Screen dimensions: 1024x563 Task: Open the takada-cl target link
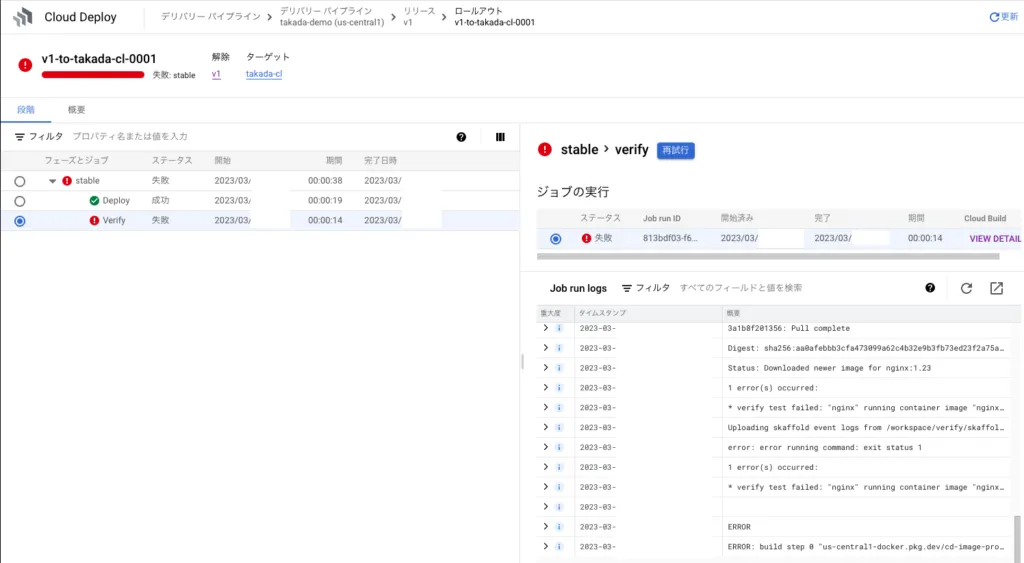pyautogui.click(x=264, y=74)
